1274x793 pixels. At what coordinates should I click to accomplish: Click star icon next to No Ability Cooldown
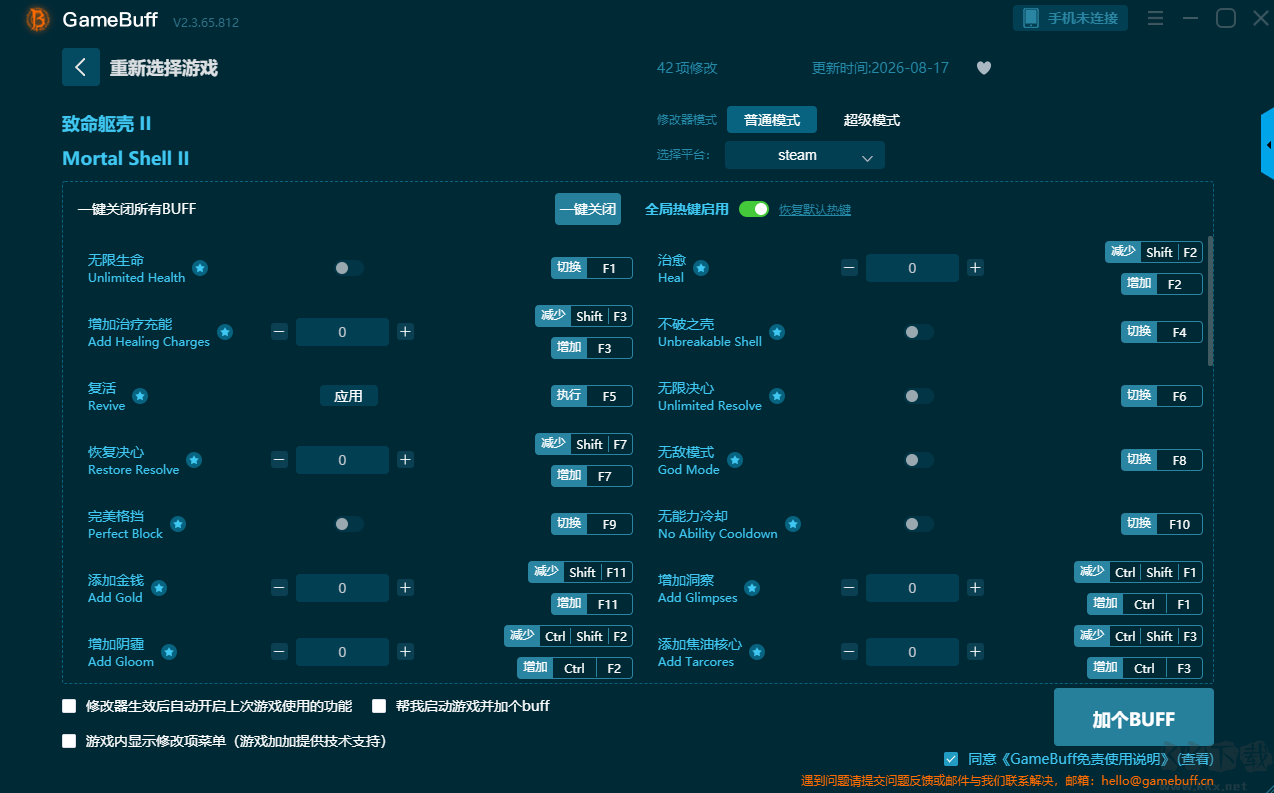(x=793, y=524)
